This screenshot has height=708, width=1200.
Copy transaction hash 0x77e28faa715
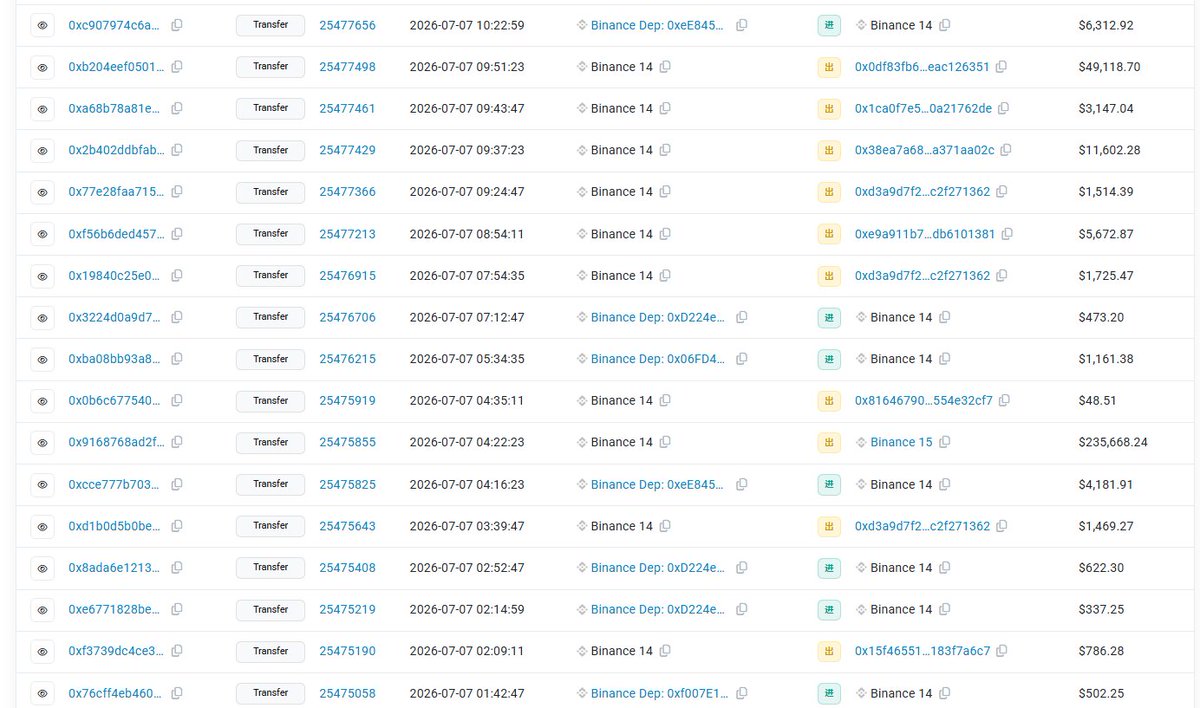(177, 192)
